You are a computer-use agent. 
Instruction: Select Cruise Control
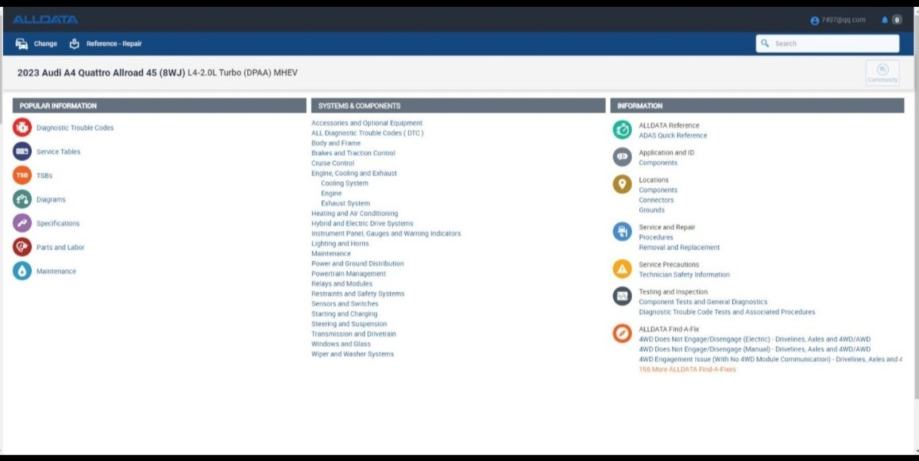333,163
